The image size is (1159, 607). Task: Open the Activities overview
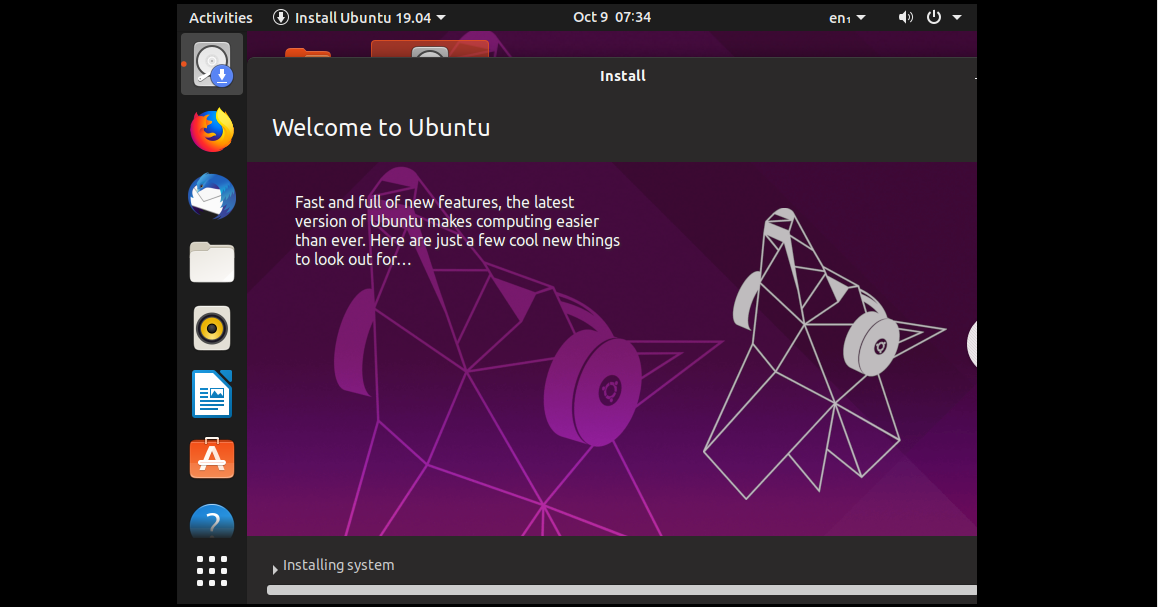(x=220, y=17)
